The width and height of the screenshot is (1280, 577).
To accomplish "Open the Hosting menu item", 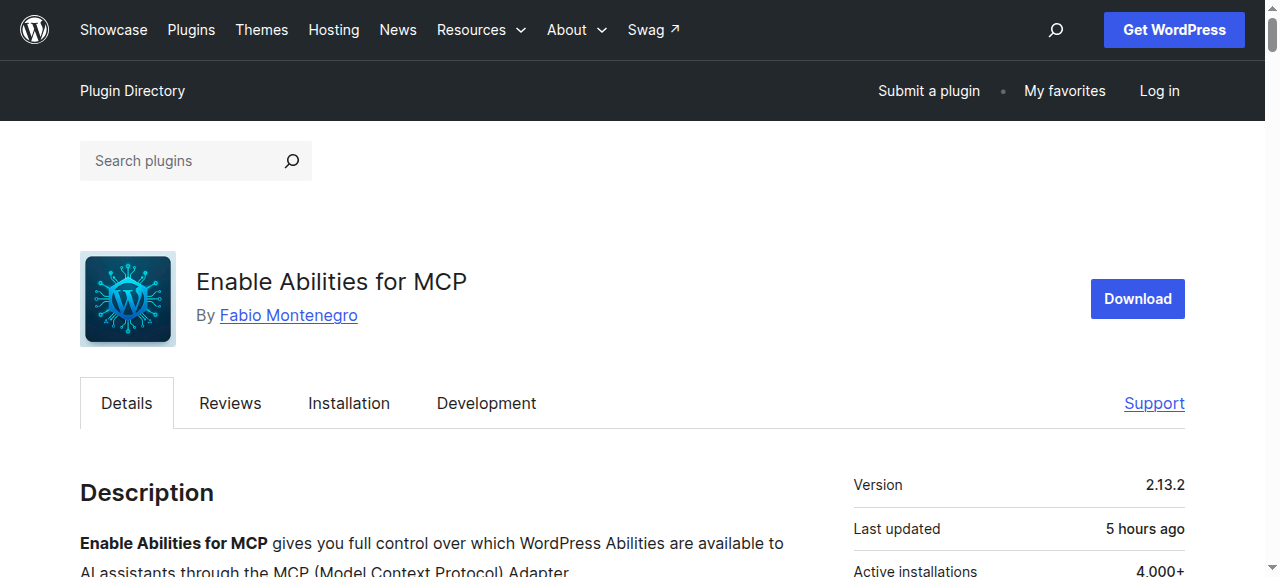I will point(334,30).
